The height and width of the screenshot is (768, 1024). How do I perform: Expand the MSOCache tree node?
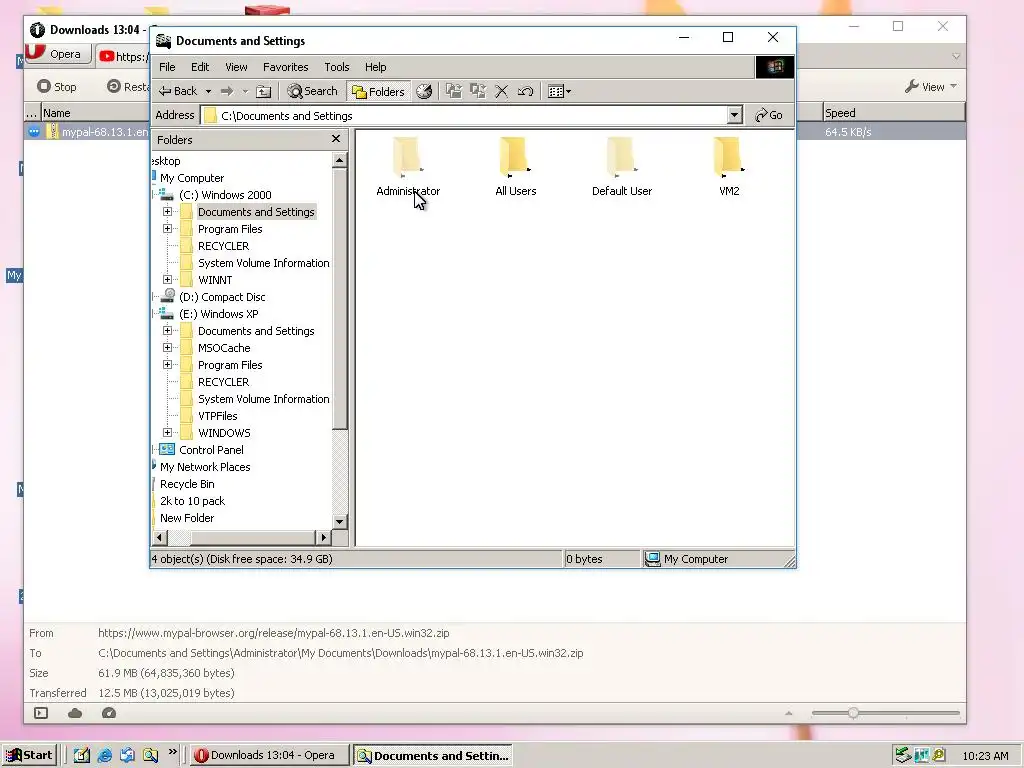pos(168,347)
